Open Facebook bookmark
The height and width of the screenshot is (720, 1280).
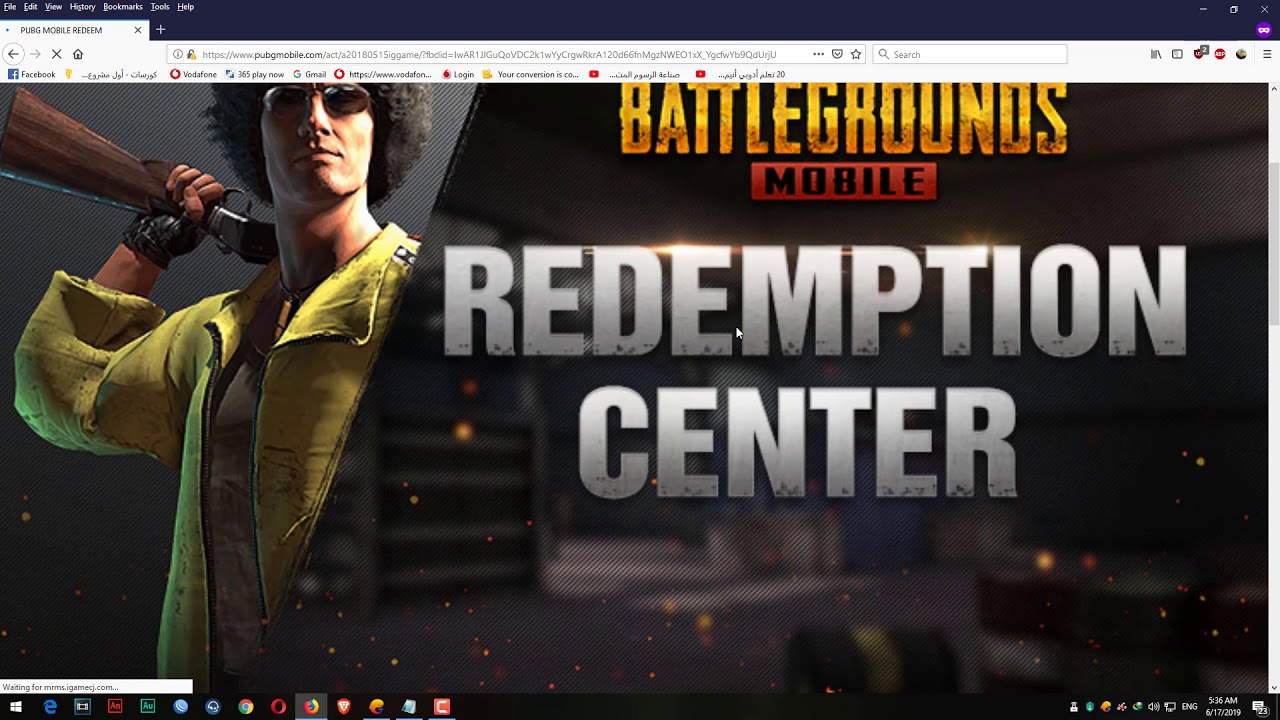pos(32,75)
